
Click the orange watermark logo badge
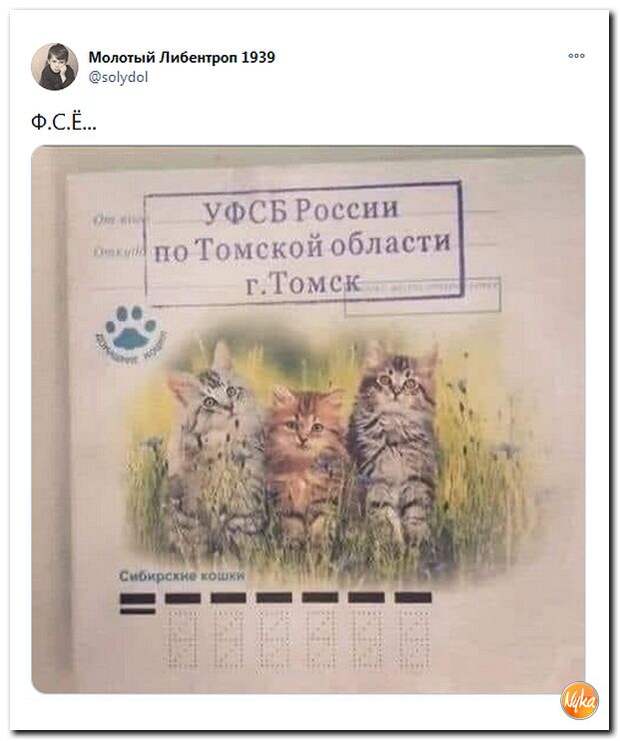pos(579,701)
